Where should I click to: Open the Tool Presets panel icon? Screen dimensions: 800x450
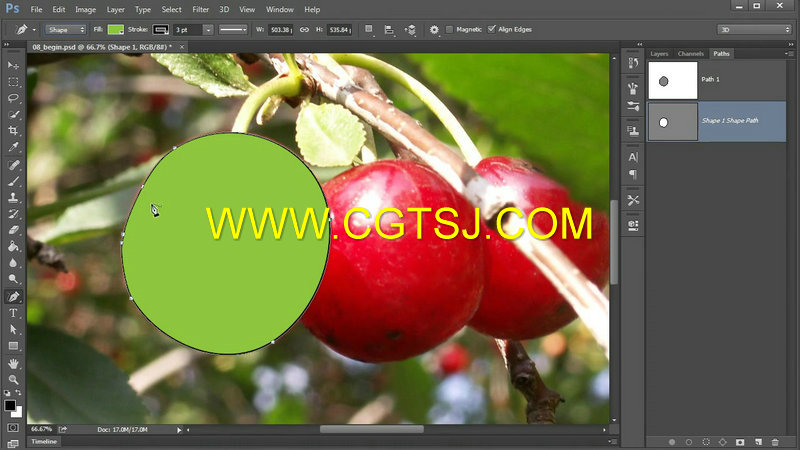click(x=633, y=200)
